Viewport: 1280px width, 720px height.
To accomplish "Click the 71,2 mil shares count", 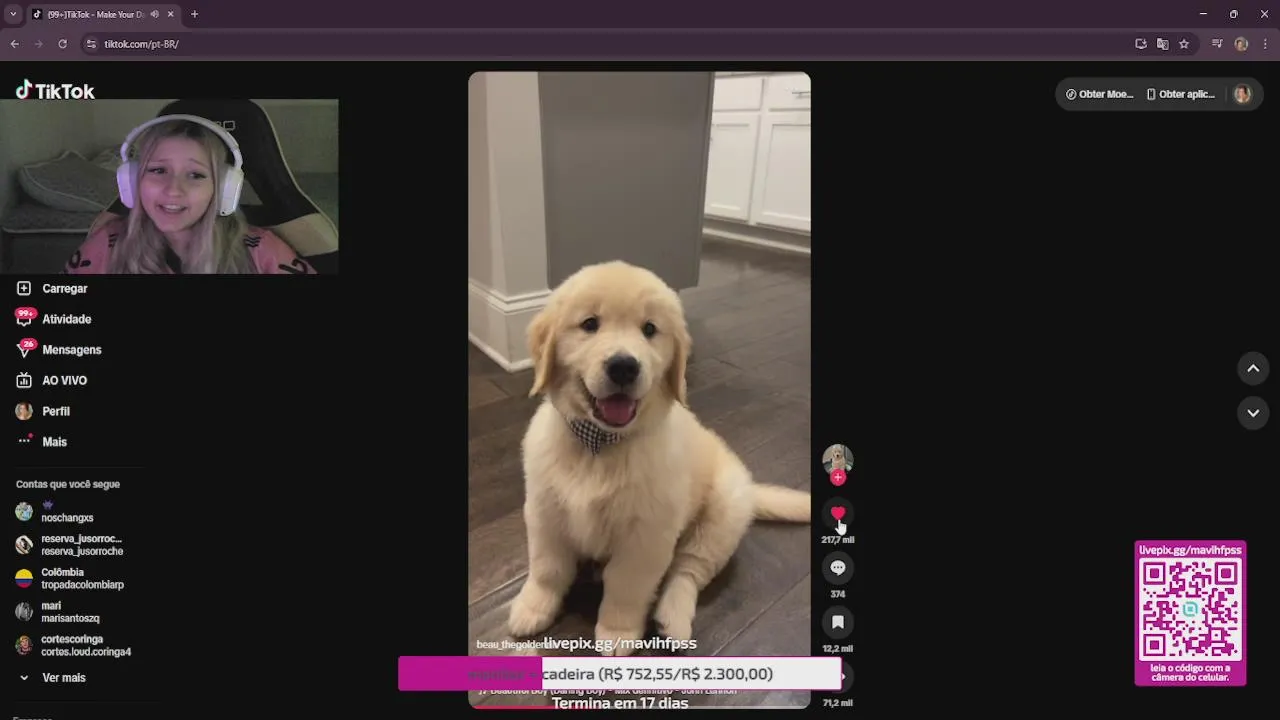I will (838, 703).
